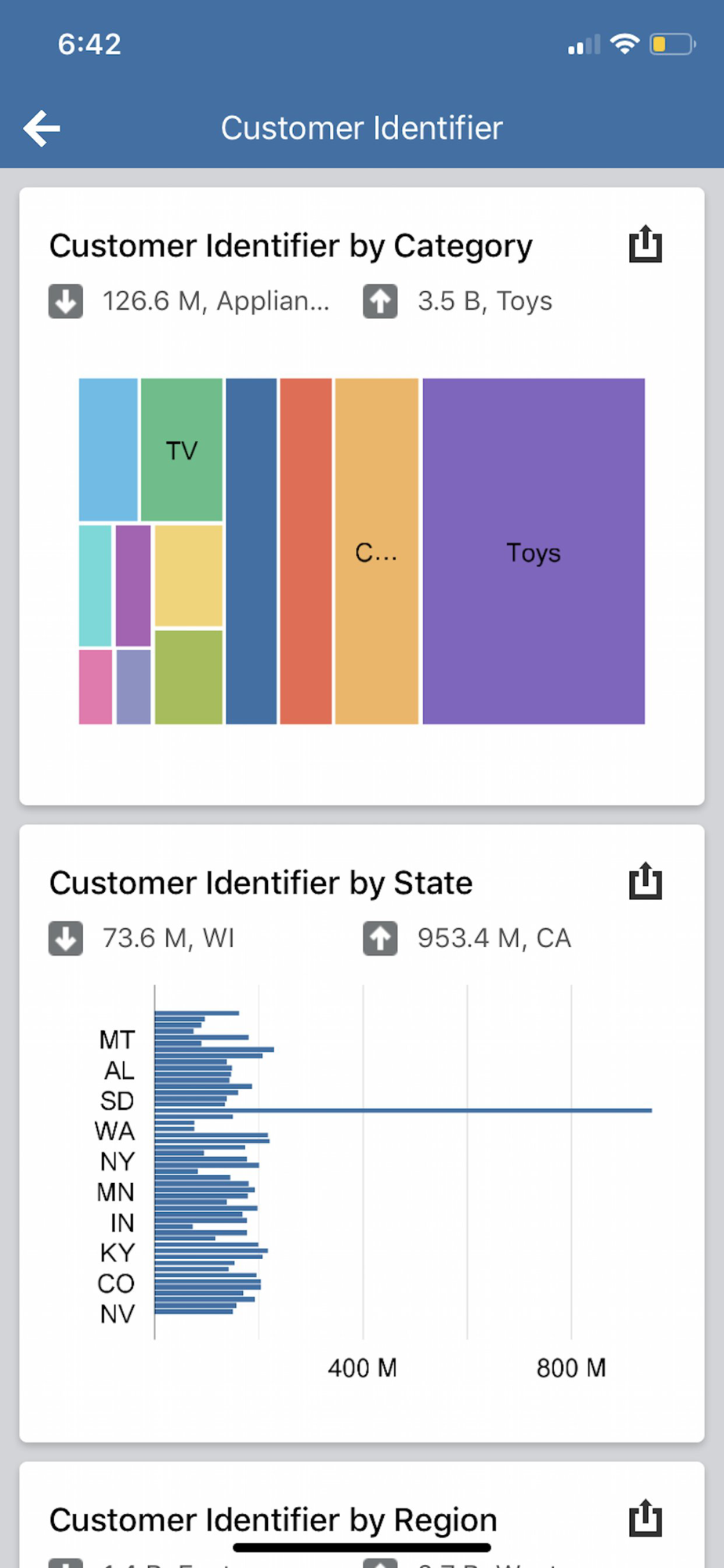Tap the down-arrow minimum icon for Appliances

click(x=66, y=301)
